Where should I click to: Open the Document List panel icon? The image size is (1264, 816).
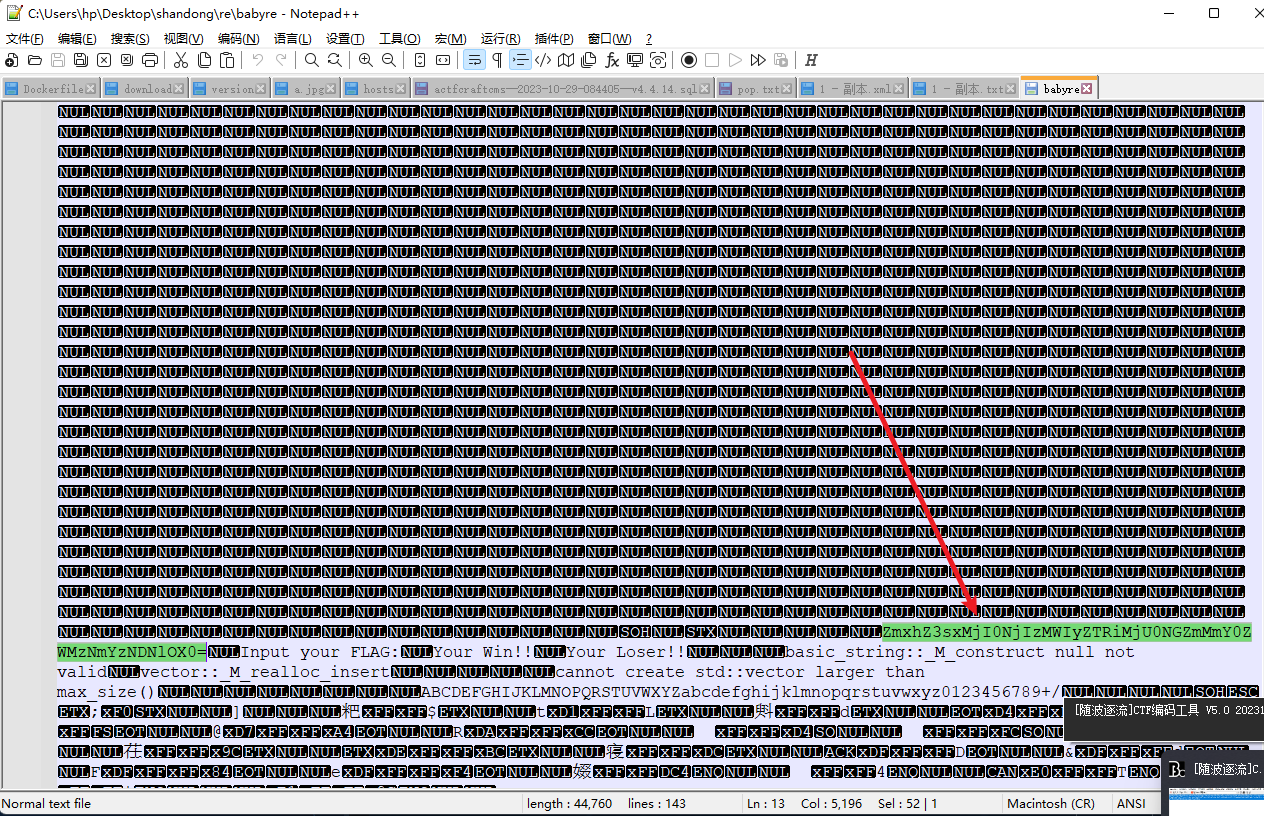tap(588, 60)
